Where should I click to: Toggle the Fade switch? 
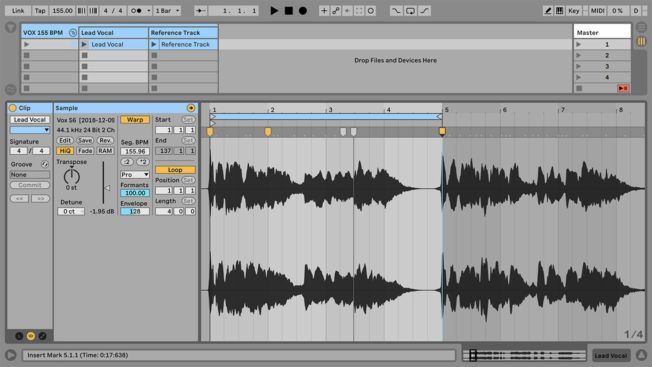pyautogui.click(x=85, y=151)
